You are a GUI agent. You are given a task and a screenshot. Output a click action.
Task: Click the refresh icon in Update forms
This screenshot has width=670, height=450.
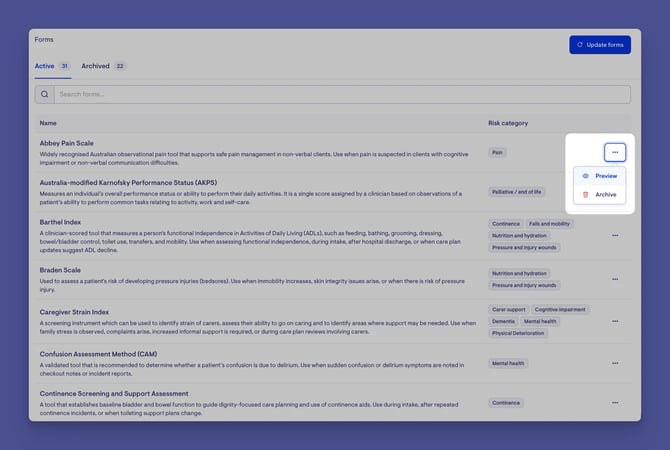580,44
